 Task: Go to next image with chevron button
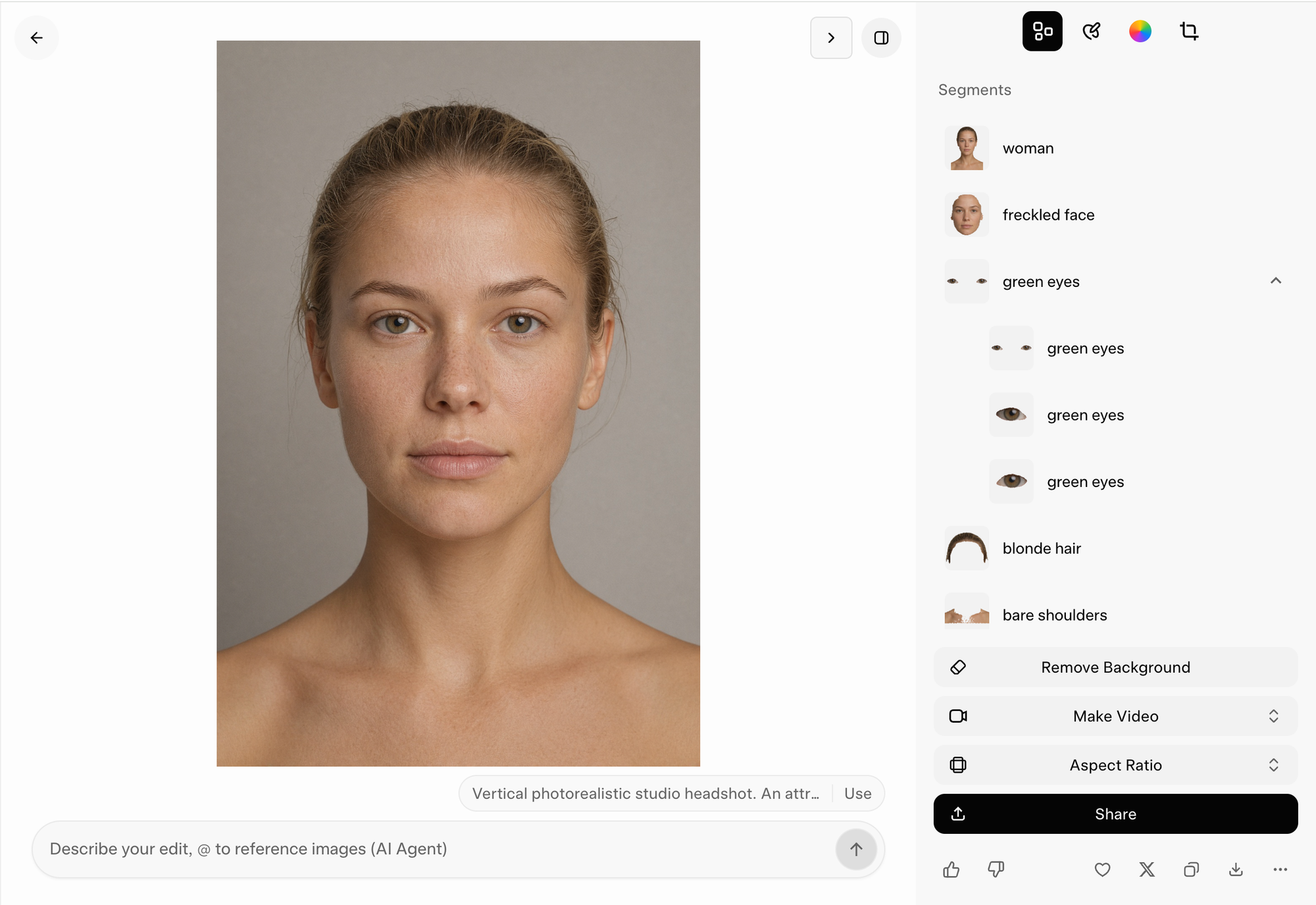point(831,38)
